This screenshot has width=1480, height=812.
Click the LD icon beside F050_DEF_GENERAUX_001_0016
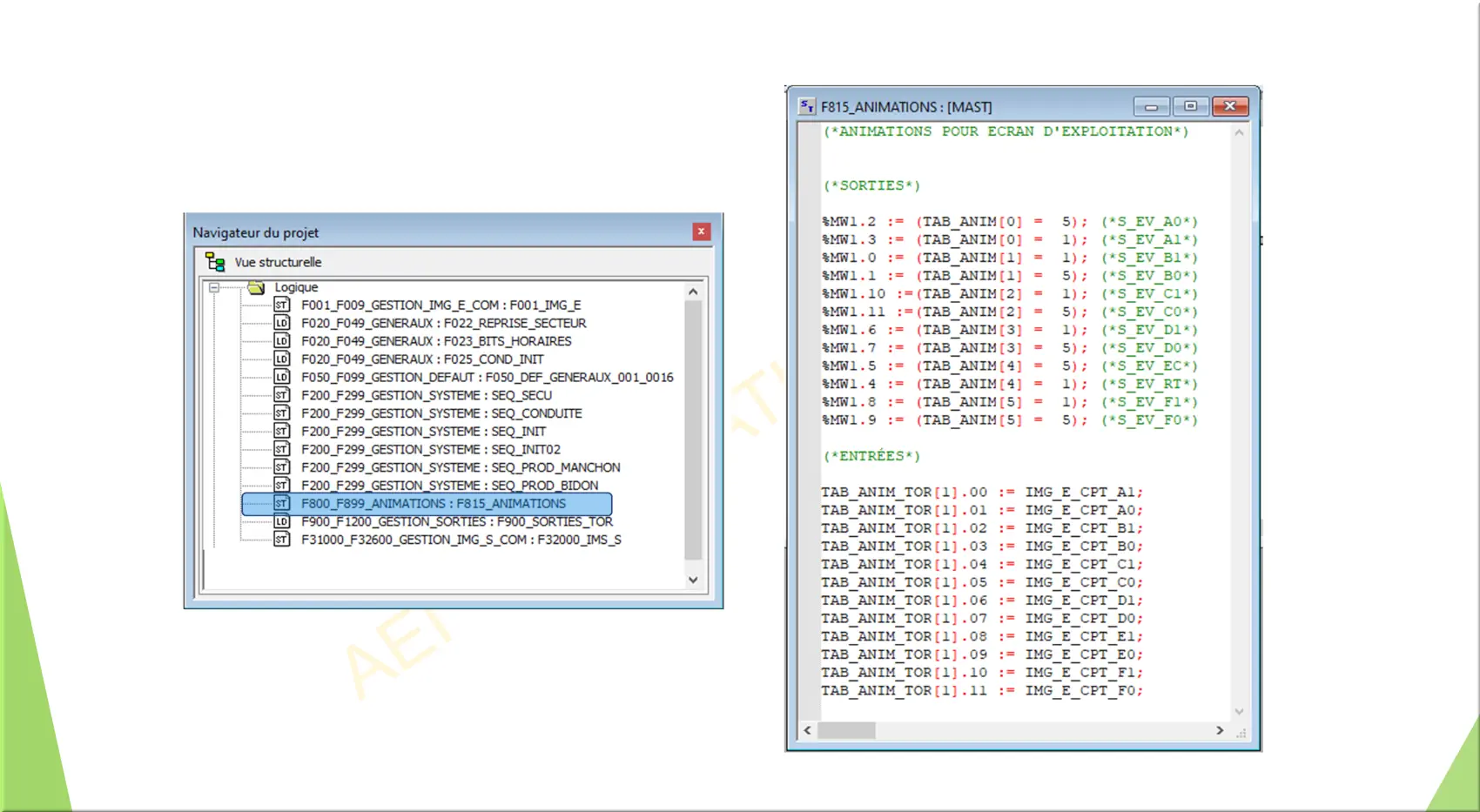281,377
